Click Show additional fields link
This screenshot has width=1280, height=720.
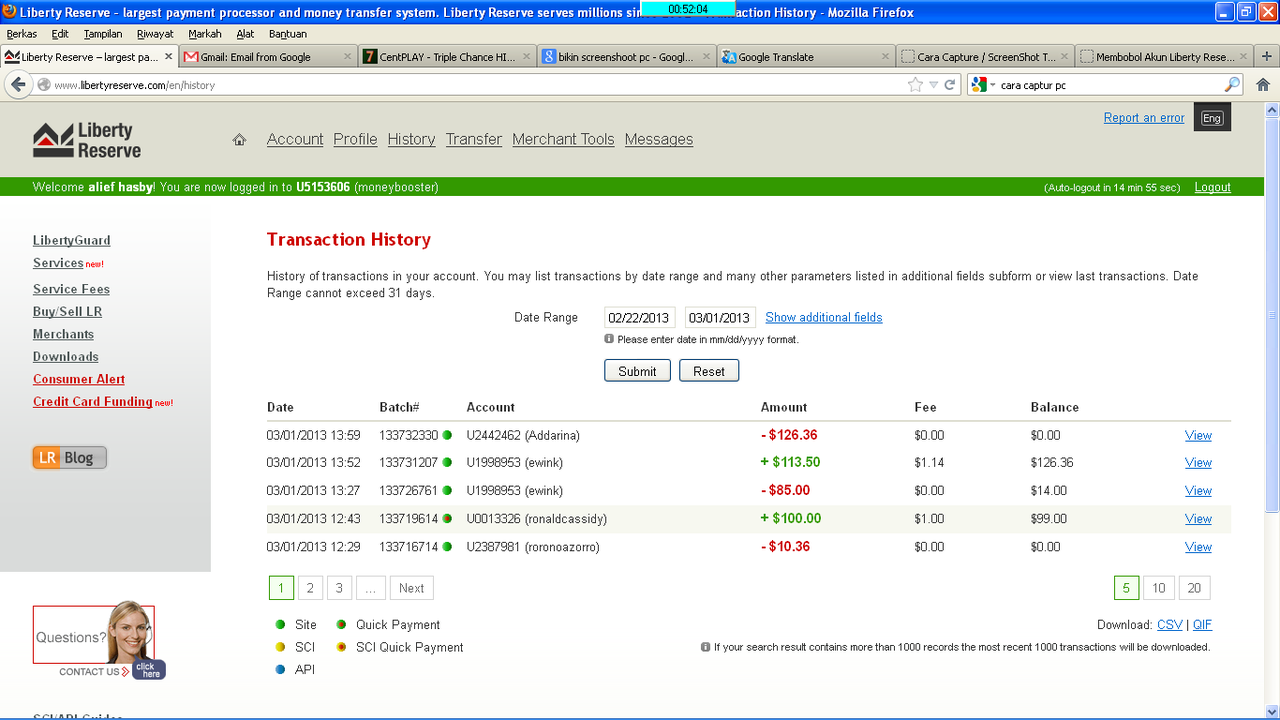[x=824, y=317]
